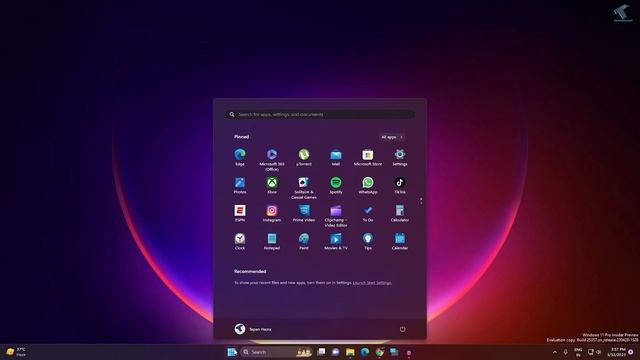Open the Clock app

[x=240, y=241]
